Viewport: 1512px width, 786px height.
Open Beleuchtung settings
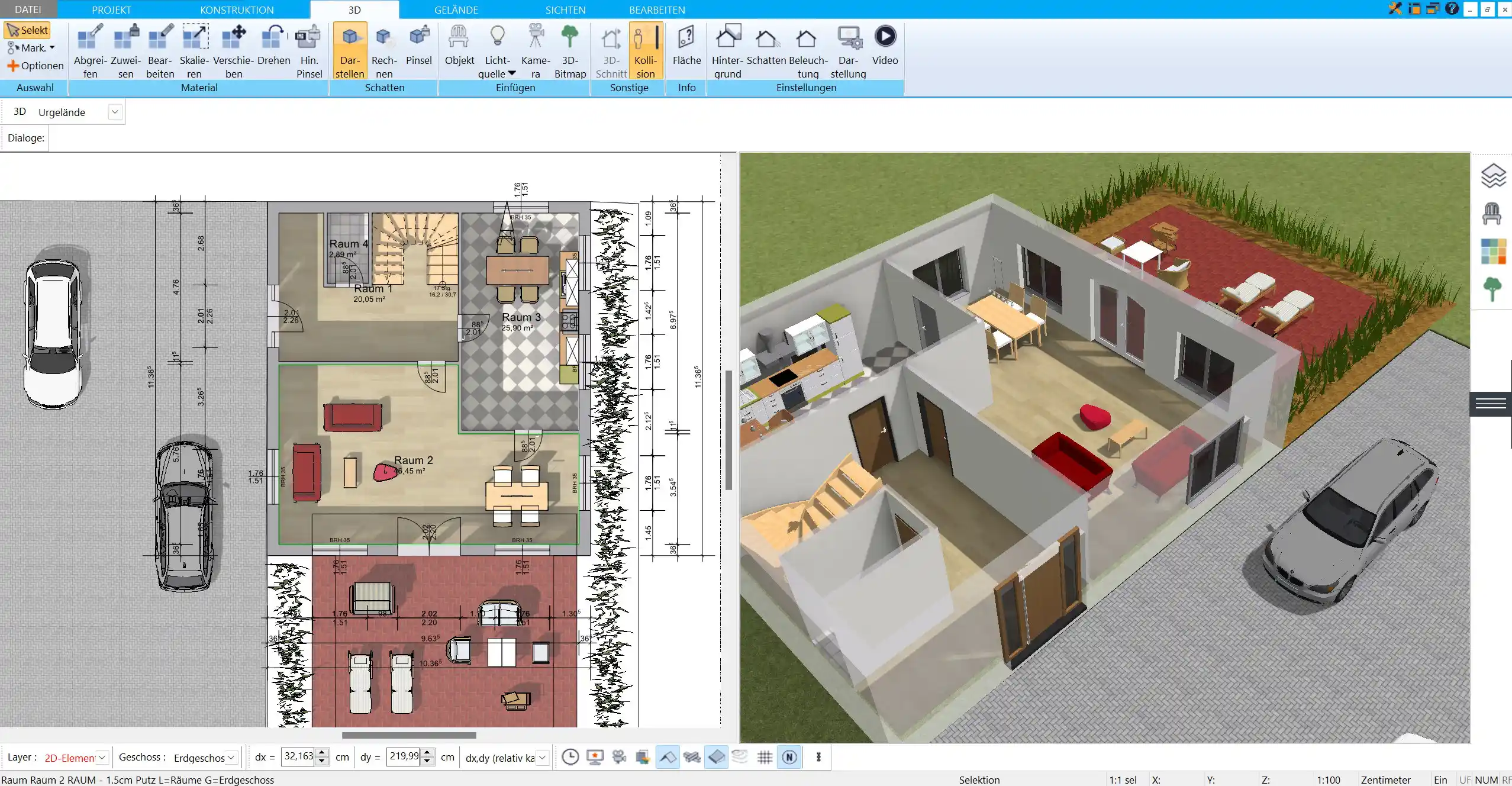[x=808, y=51]
